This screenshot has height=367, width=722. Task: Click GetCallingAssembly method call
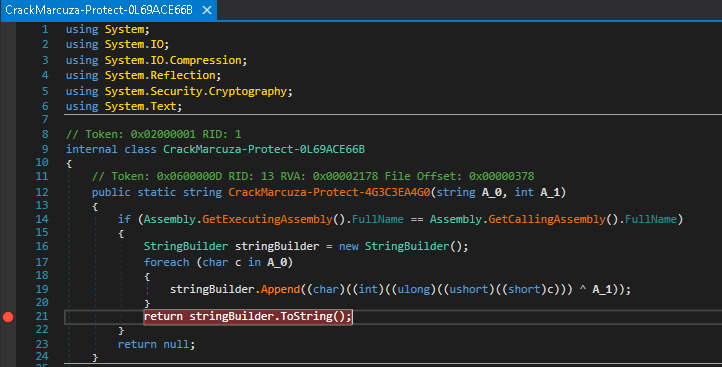(547, 219)
